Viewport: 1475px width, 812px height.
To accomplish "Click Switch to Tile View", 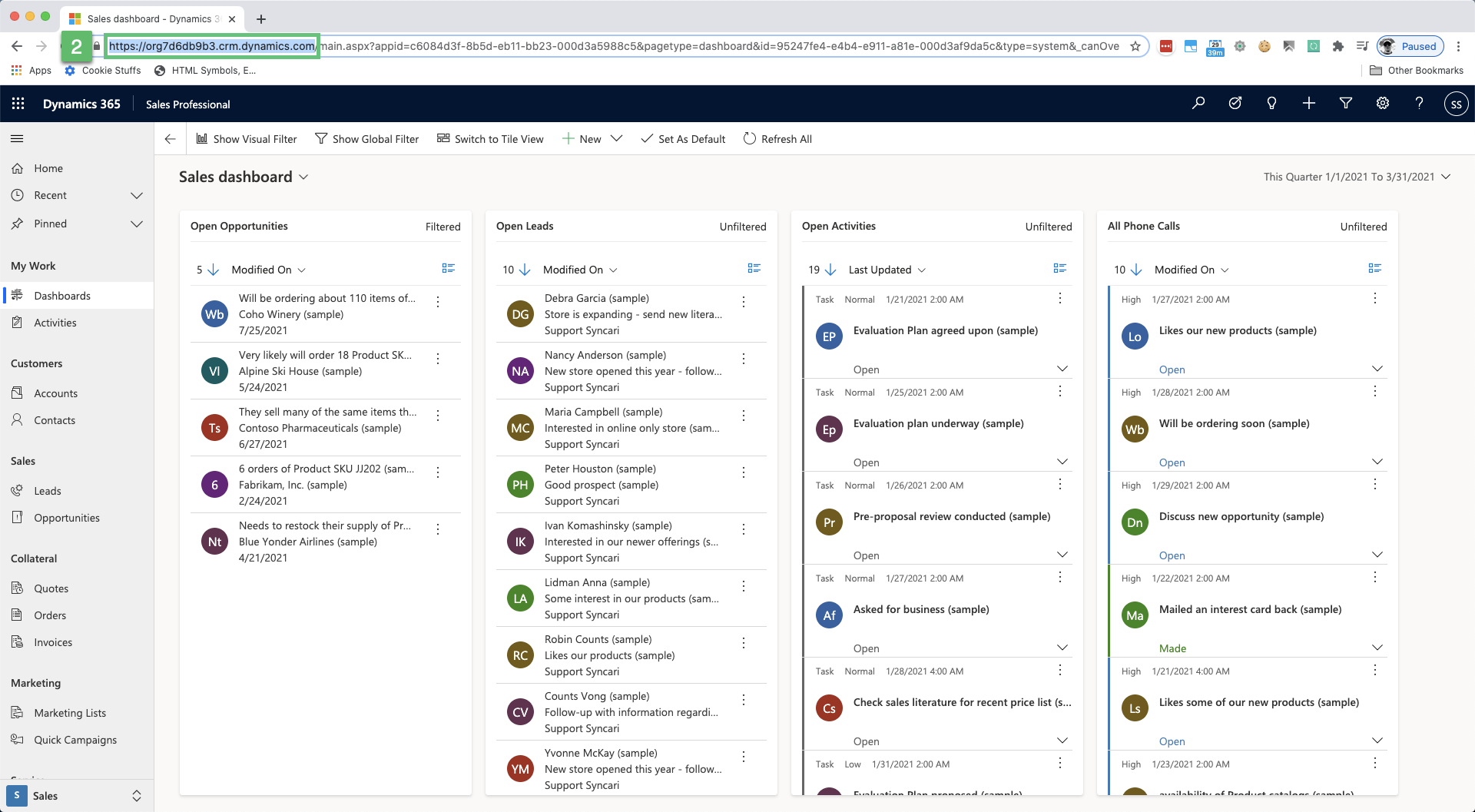I will (490, 139).
